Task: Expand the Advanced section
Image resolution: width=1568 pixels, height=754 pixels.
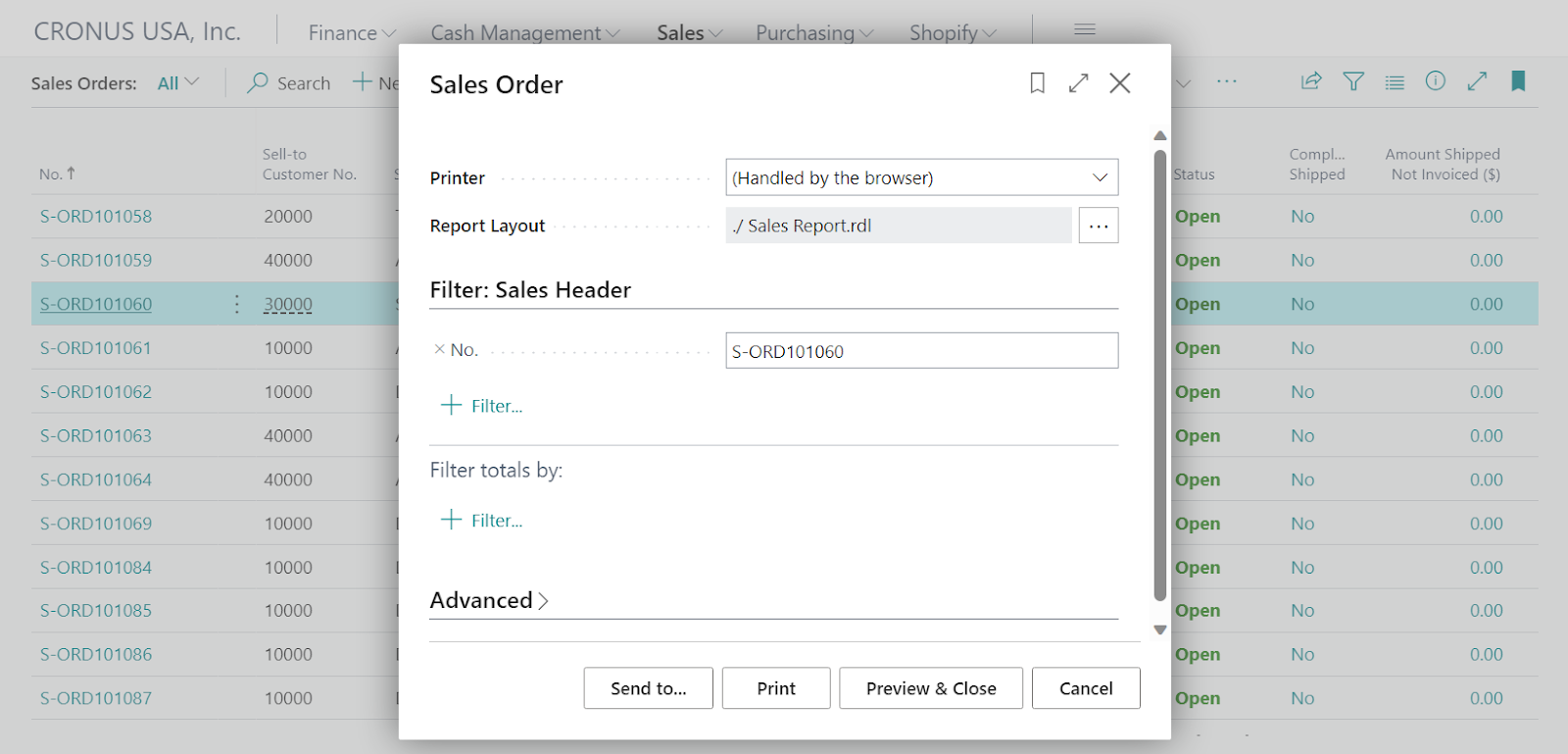Action: 489,600
